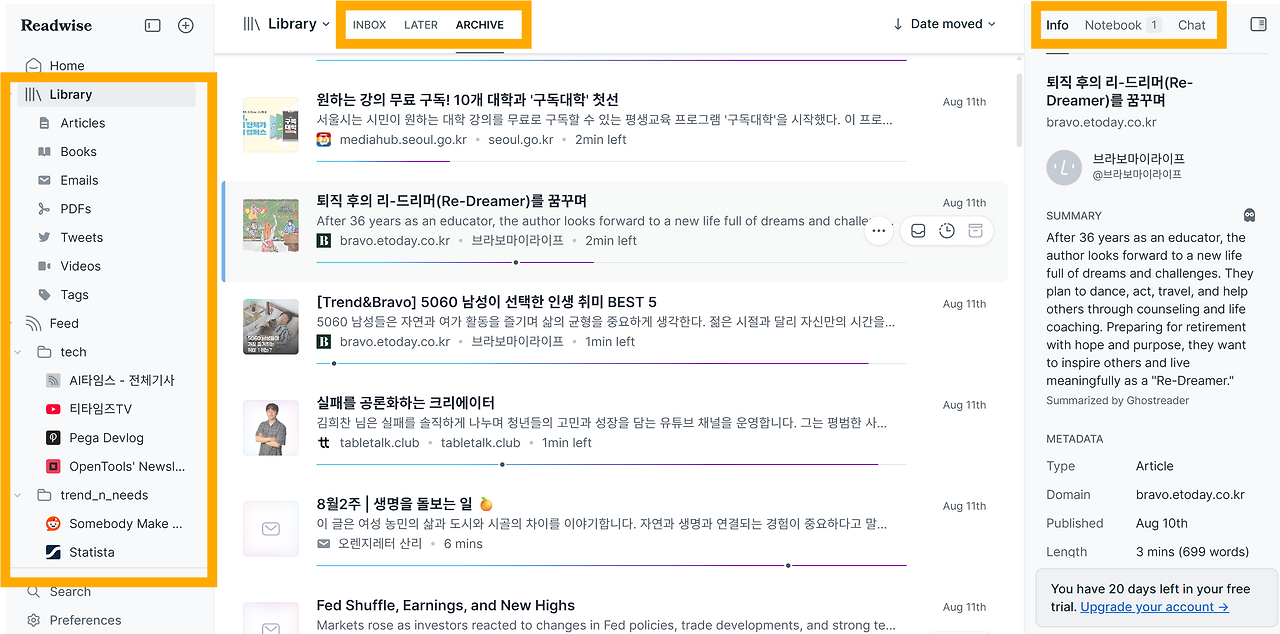Open the Home page

tap(66, 66)
